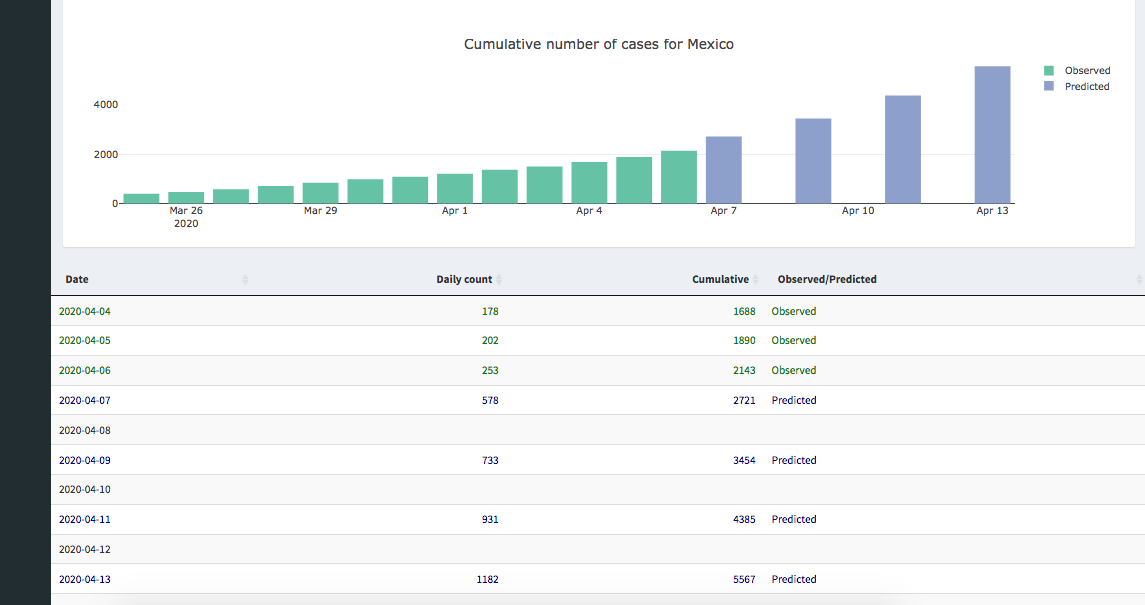Click sort arrows beside Cumulative header
This screenshot has height=605, width=1145.
tap(755, 280)
